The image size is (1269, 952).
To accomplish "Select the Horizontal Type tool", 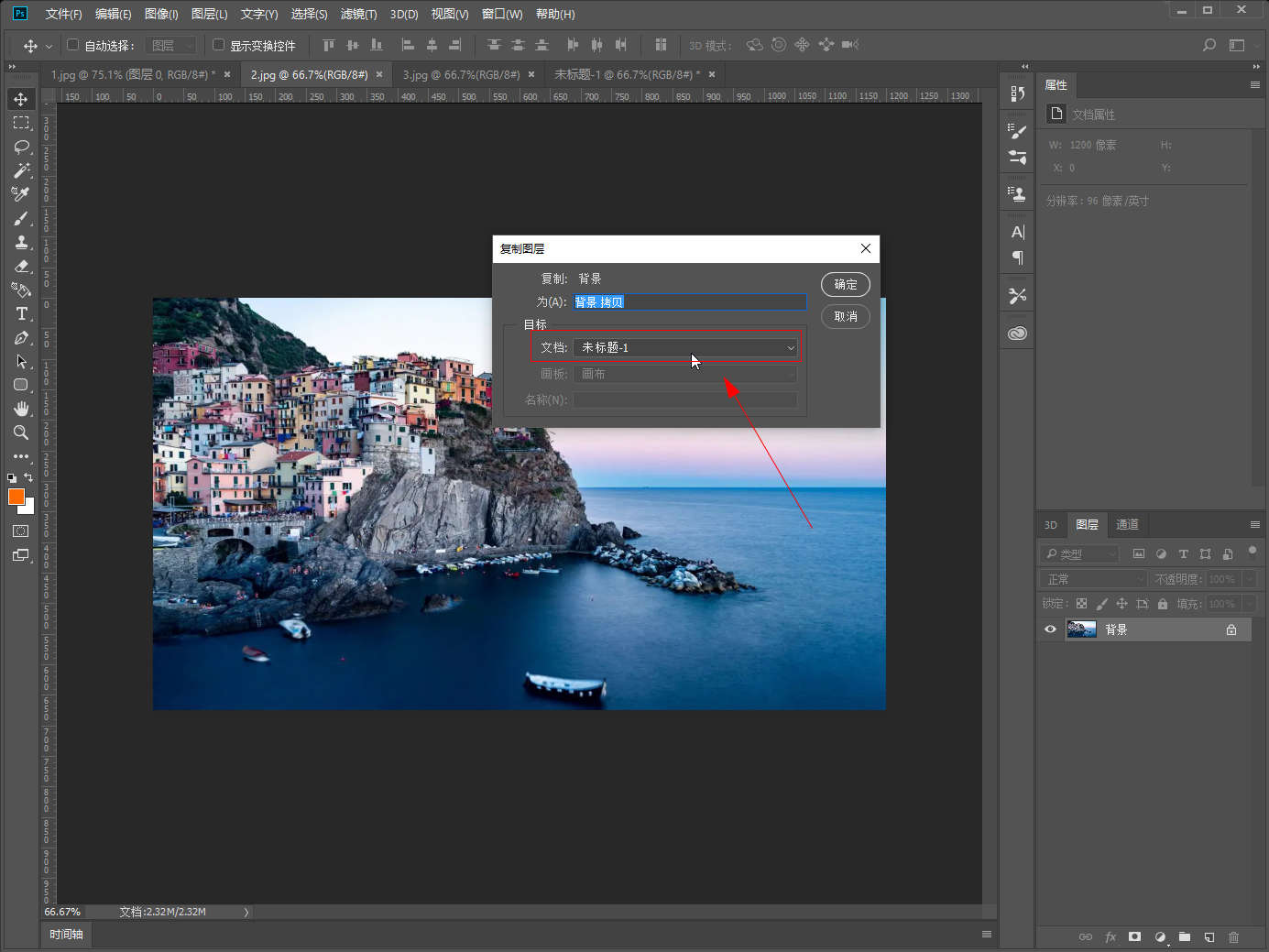I will click(x=21, y=313).
